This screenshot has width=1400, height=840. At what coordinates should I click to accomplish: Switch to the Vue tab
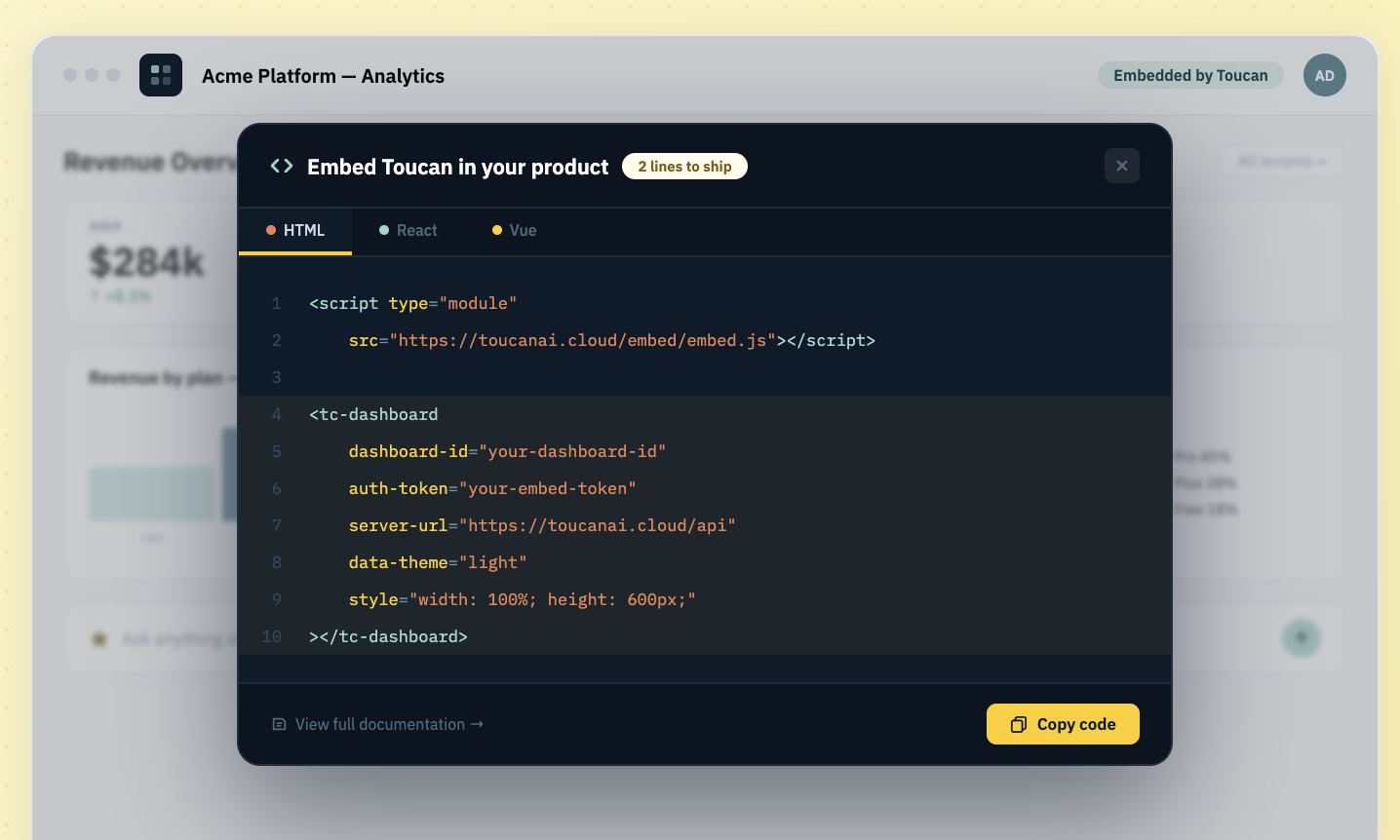click(515, 231)
